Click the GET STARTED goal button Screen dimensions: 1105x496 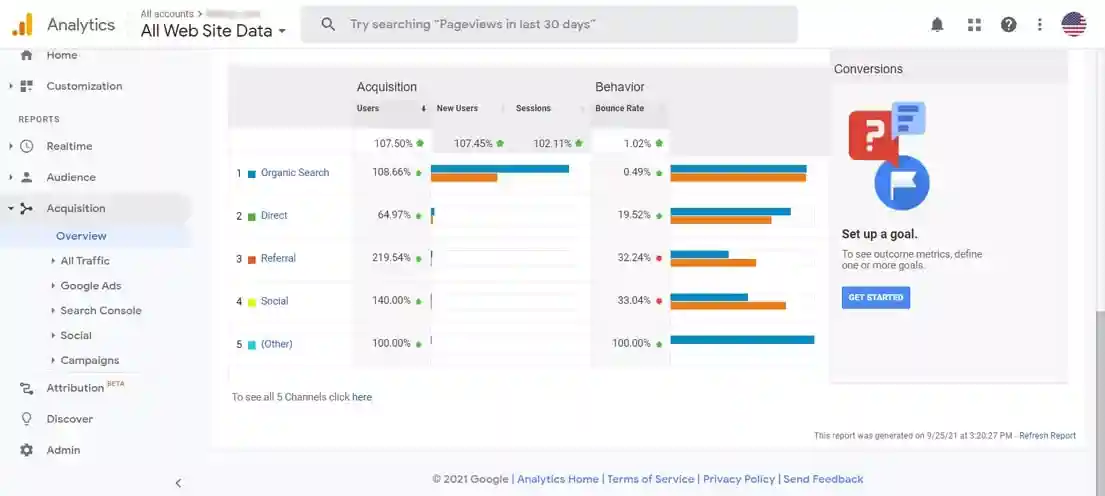pyautogui.click(x=875, y=297)
